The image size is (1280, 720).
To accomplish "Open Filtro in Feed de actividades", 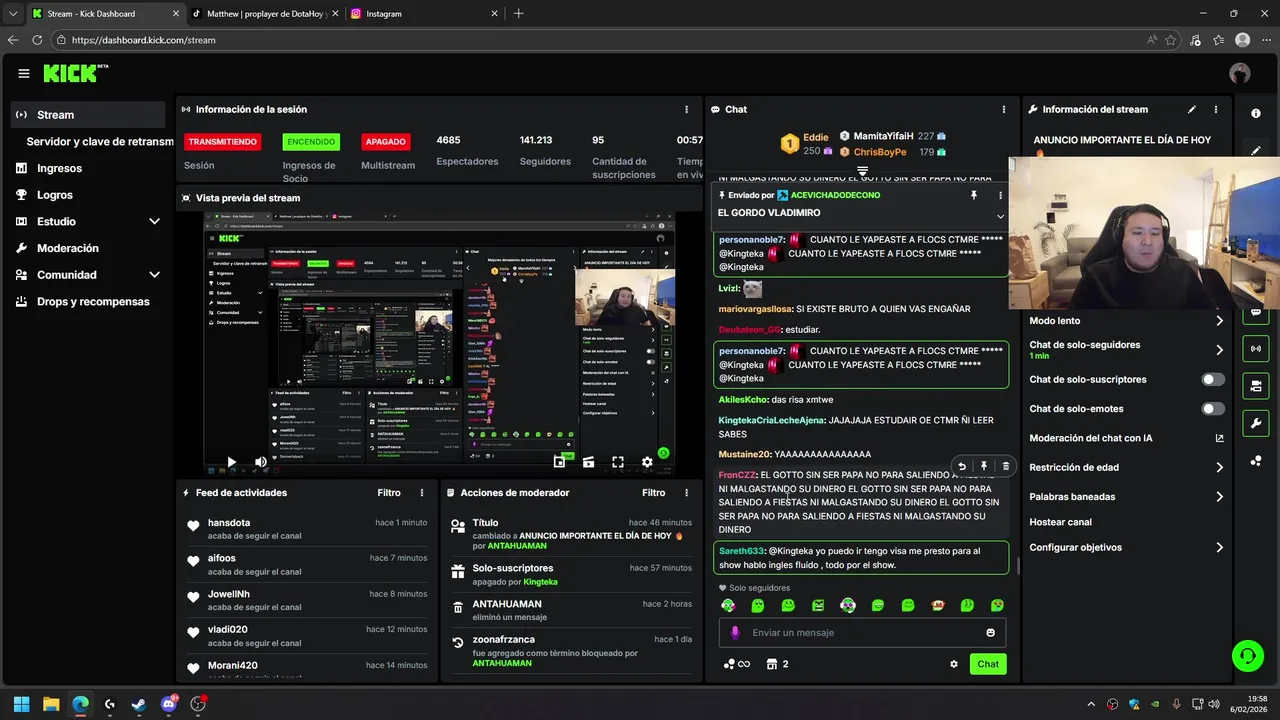I will pyautogui.click(x=389, y=493).
